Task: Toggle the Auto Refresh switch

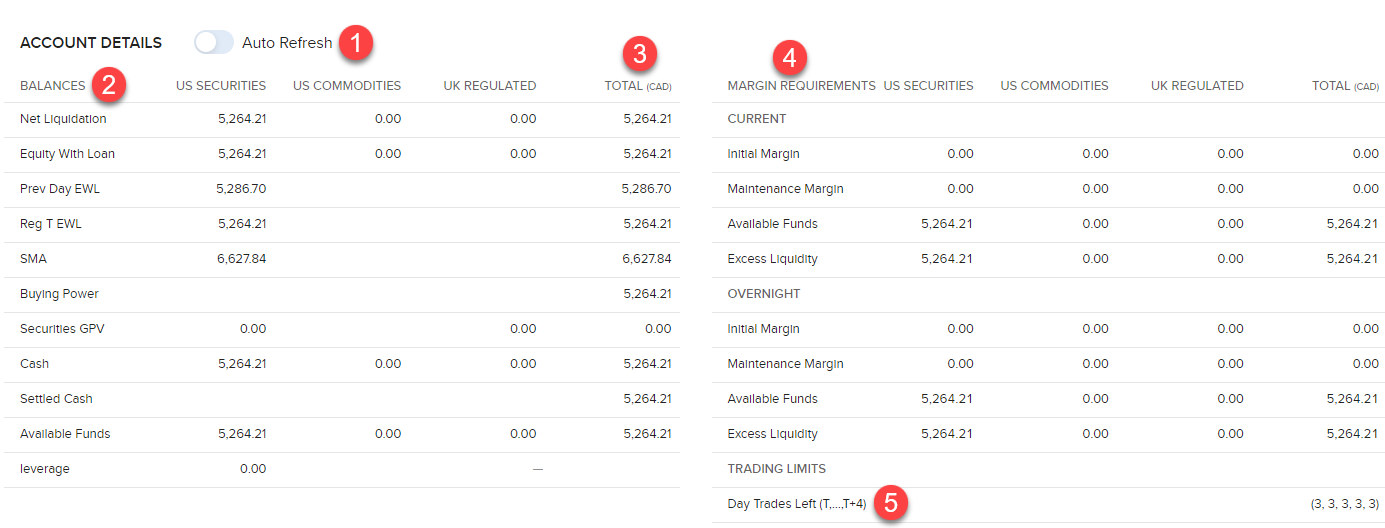Action: (x=214, y=43)
